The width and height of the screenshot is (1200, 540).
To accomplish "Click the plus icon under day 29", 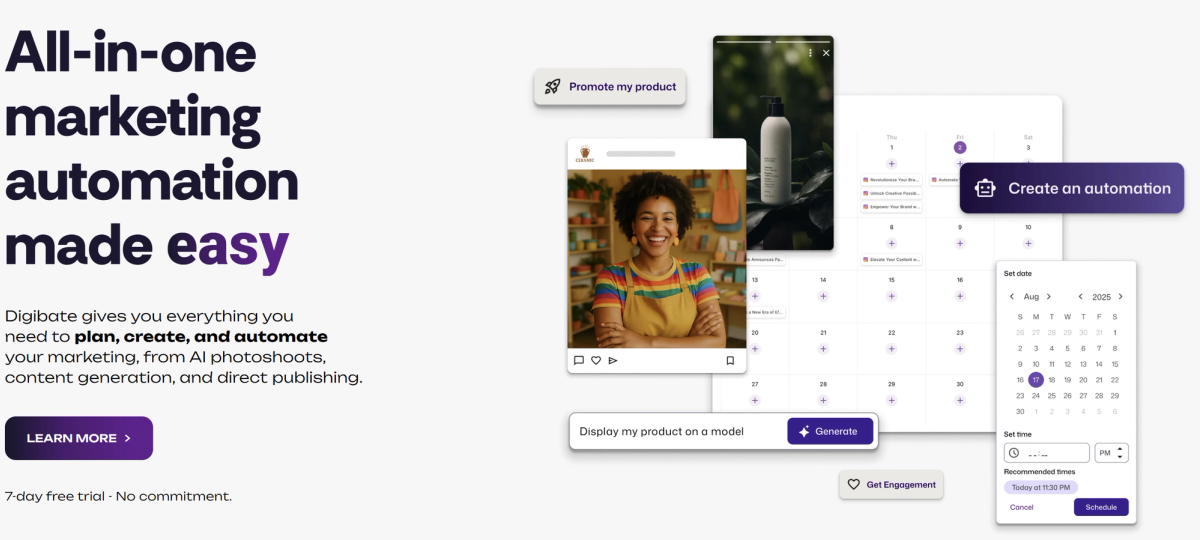I will pos(891,400).
